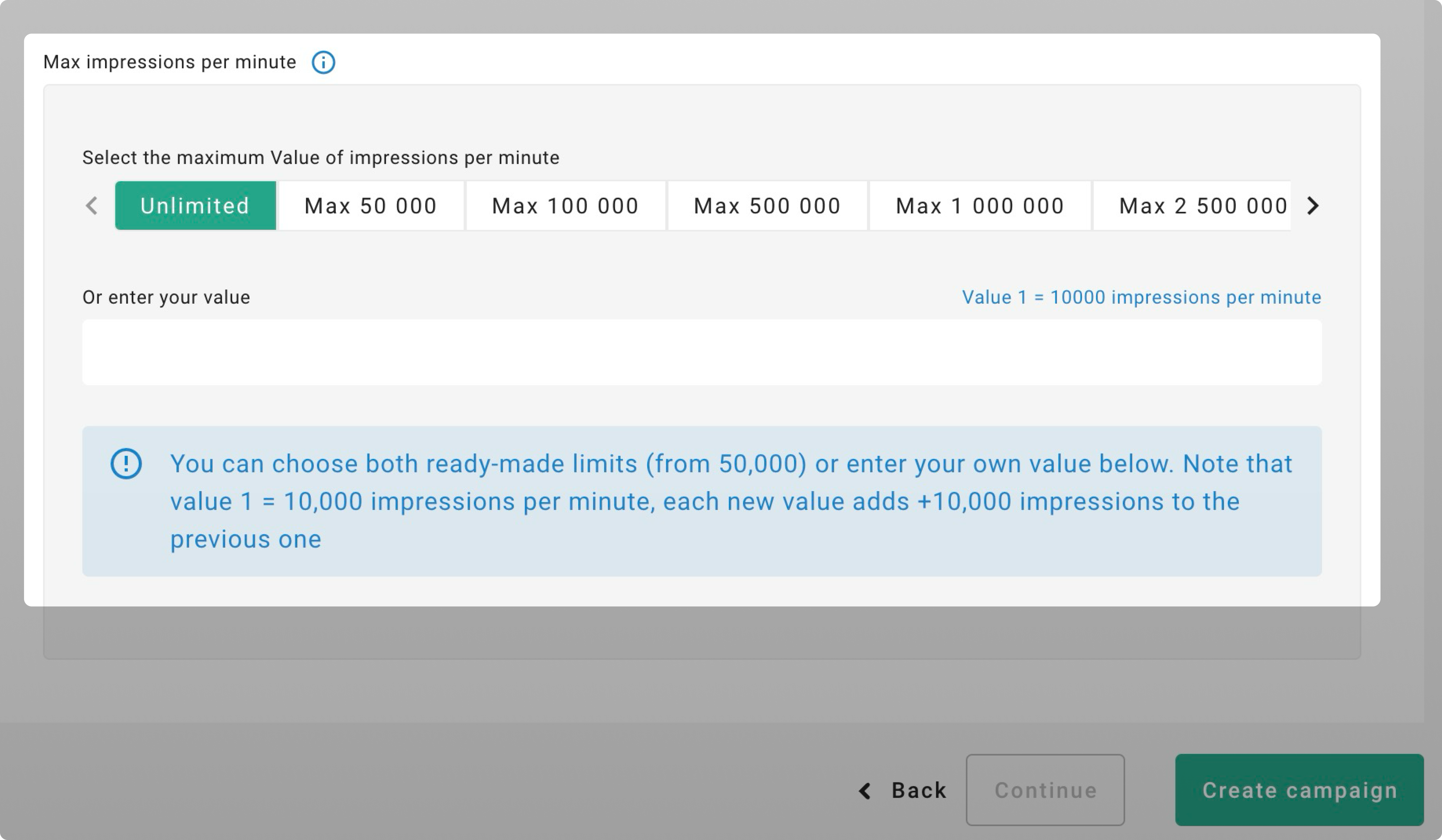The image size is (1442, 840).
Task: Click the back arrow icon next to Back
Action: tap(865, 790)
